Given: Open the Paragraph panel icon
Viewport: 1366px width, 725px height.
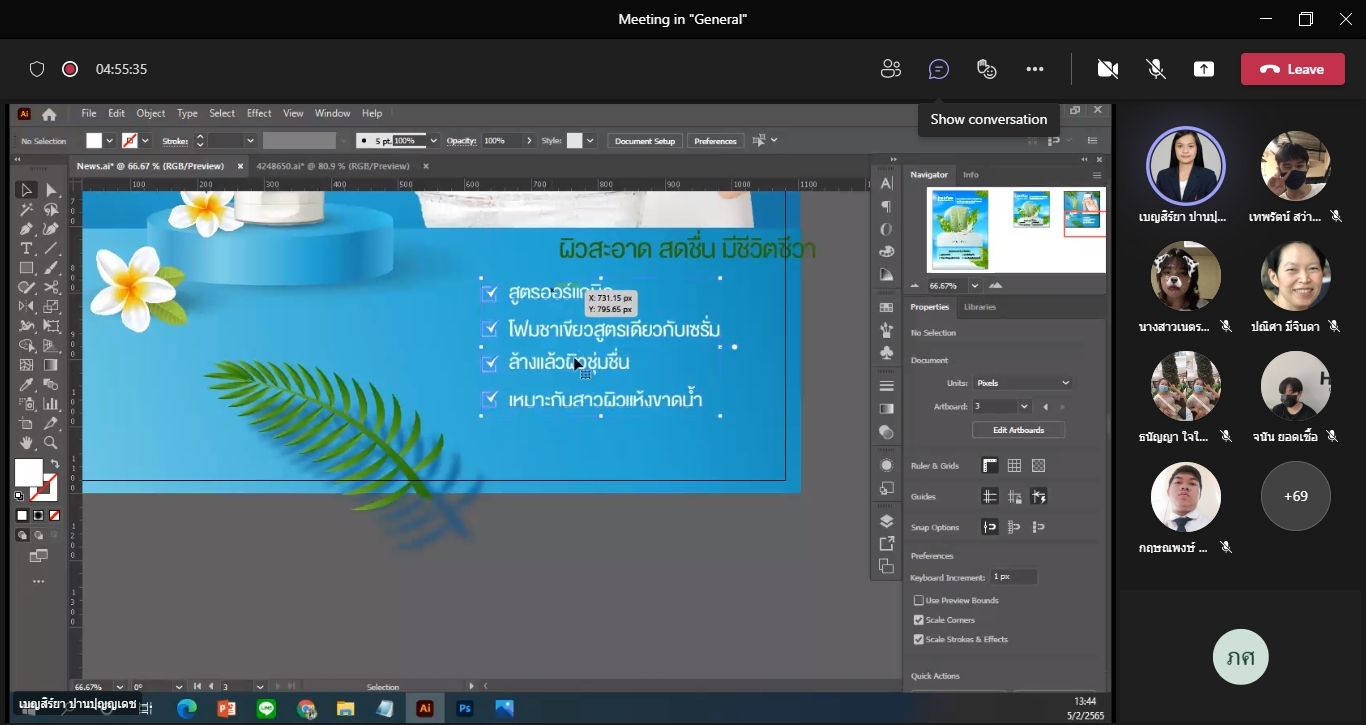Looking at the screenshot, I should [886, 206].
